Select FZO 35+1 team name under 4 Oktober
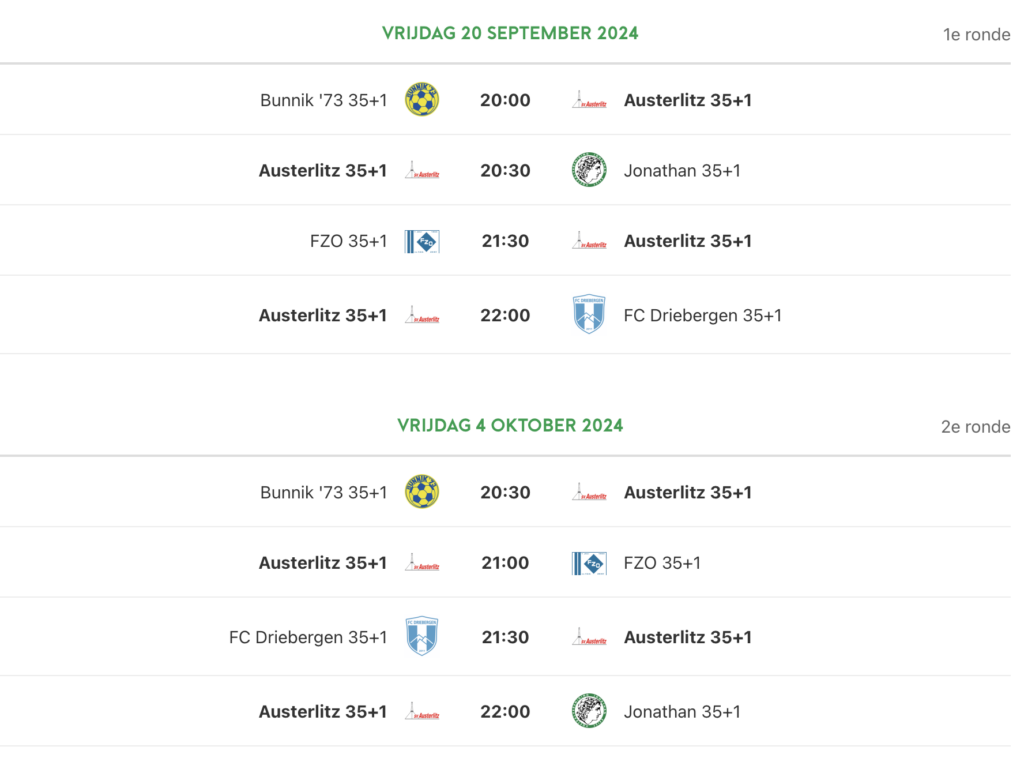Image resolution: width=1024 pixels, height=773 pixels. (662, 563)
